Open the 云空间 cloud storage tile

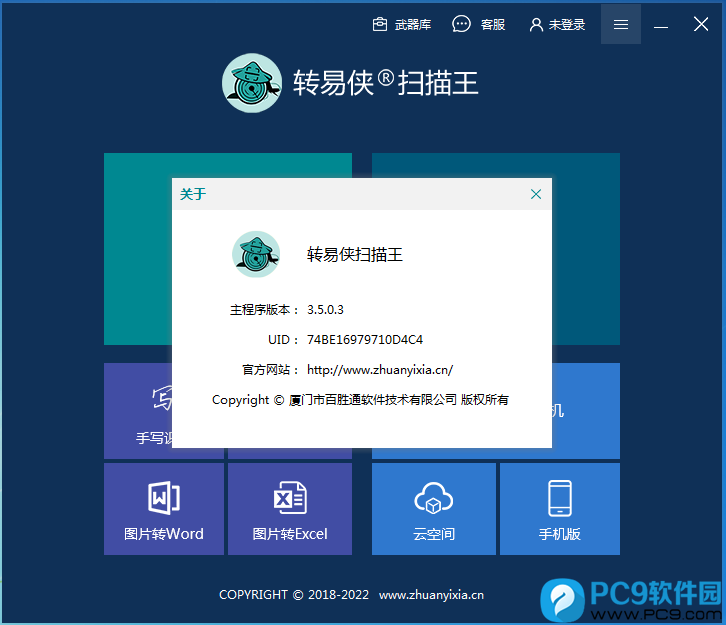434,509
